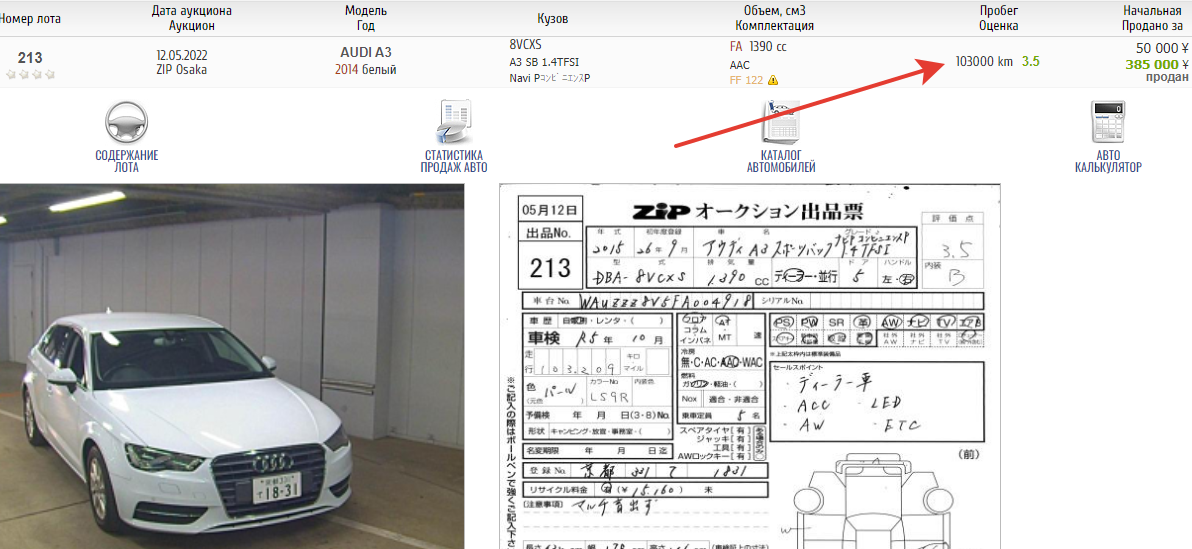This screenshot has height=549, width=1192.
Task: Click lot number 213
Action: [x=30, y=58]
